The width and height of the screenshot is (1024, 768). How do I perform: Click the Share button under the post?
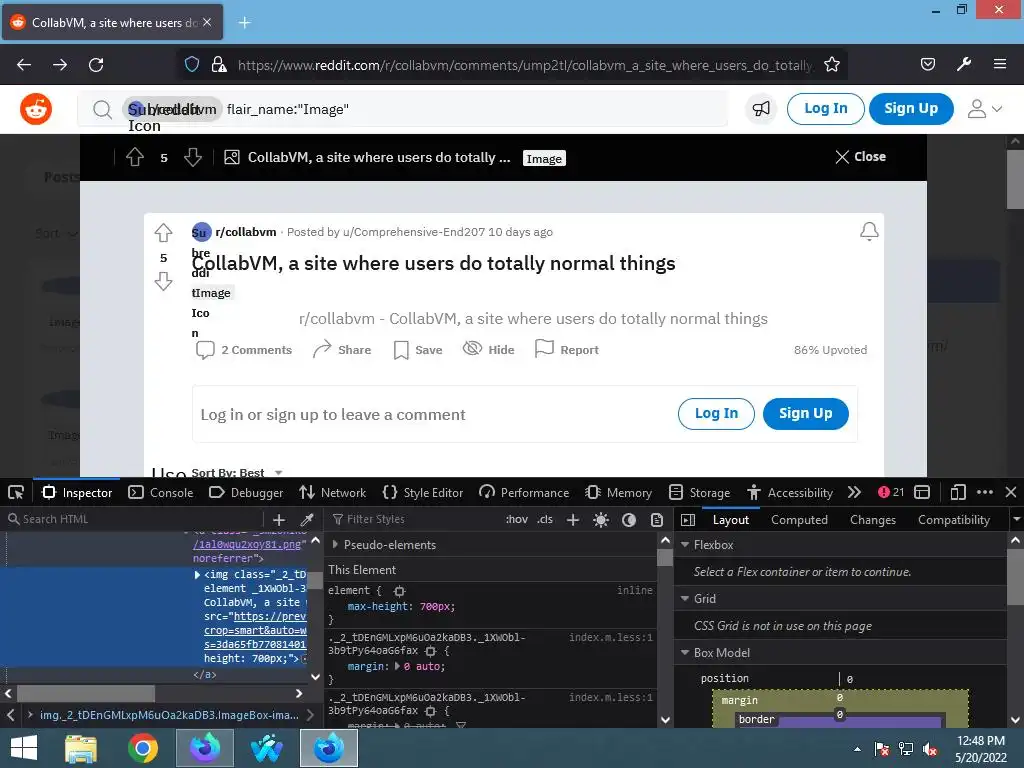(342, 350)
